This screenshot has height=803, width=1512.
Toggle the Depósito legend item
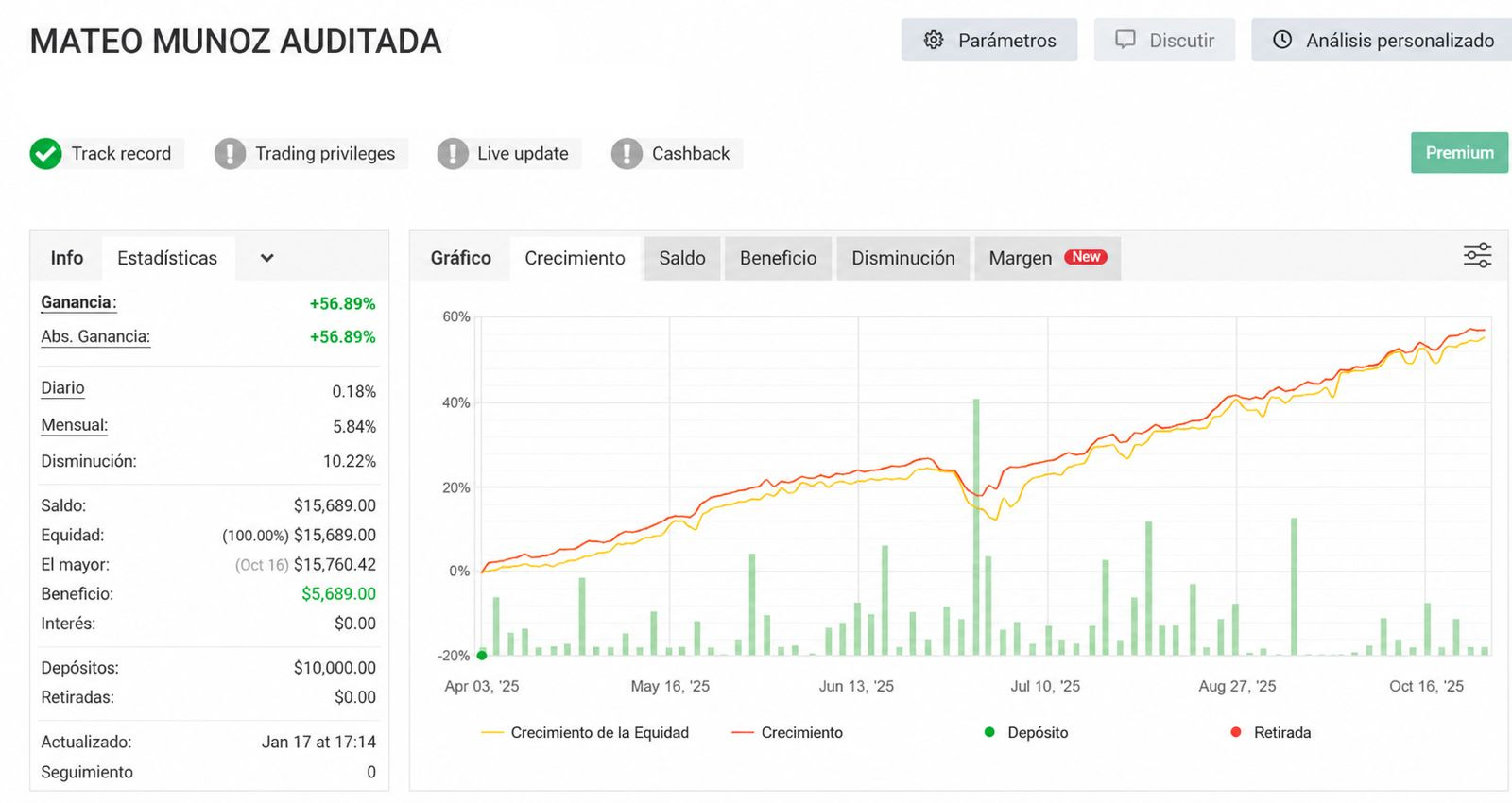point(1026,732)
